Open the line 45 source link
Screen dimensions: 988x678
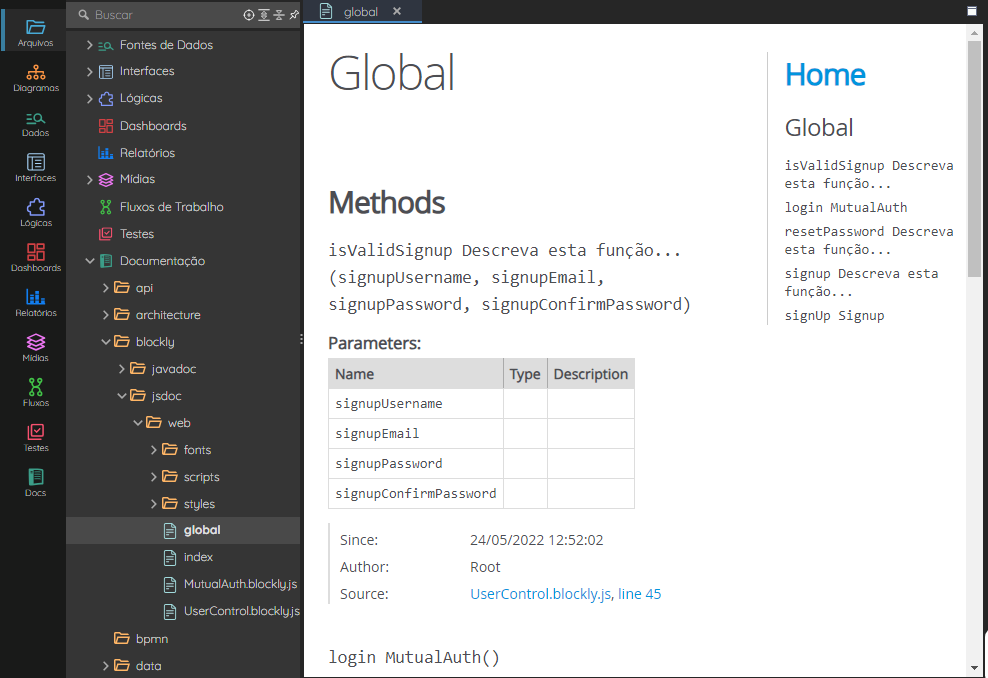click(x=640, y=594)
